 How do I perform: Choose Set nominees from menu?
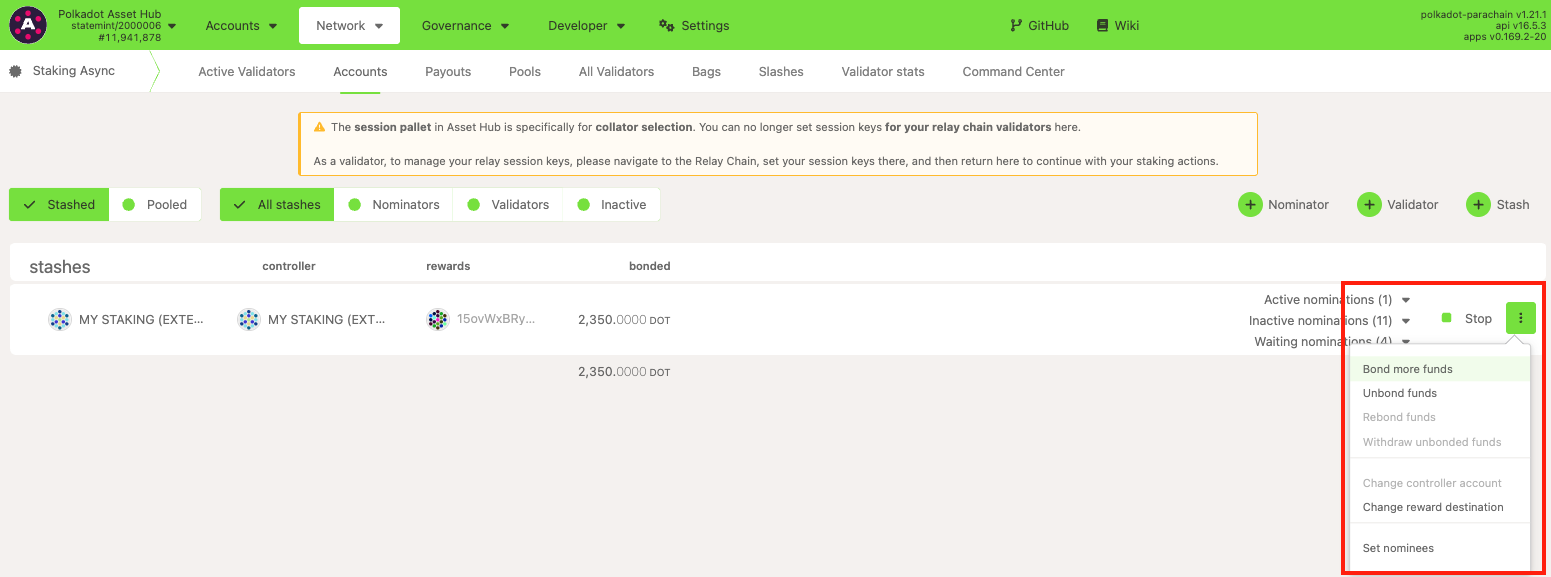1440,548
